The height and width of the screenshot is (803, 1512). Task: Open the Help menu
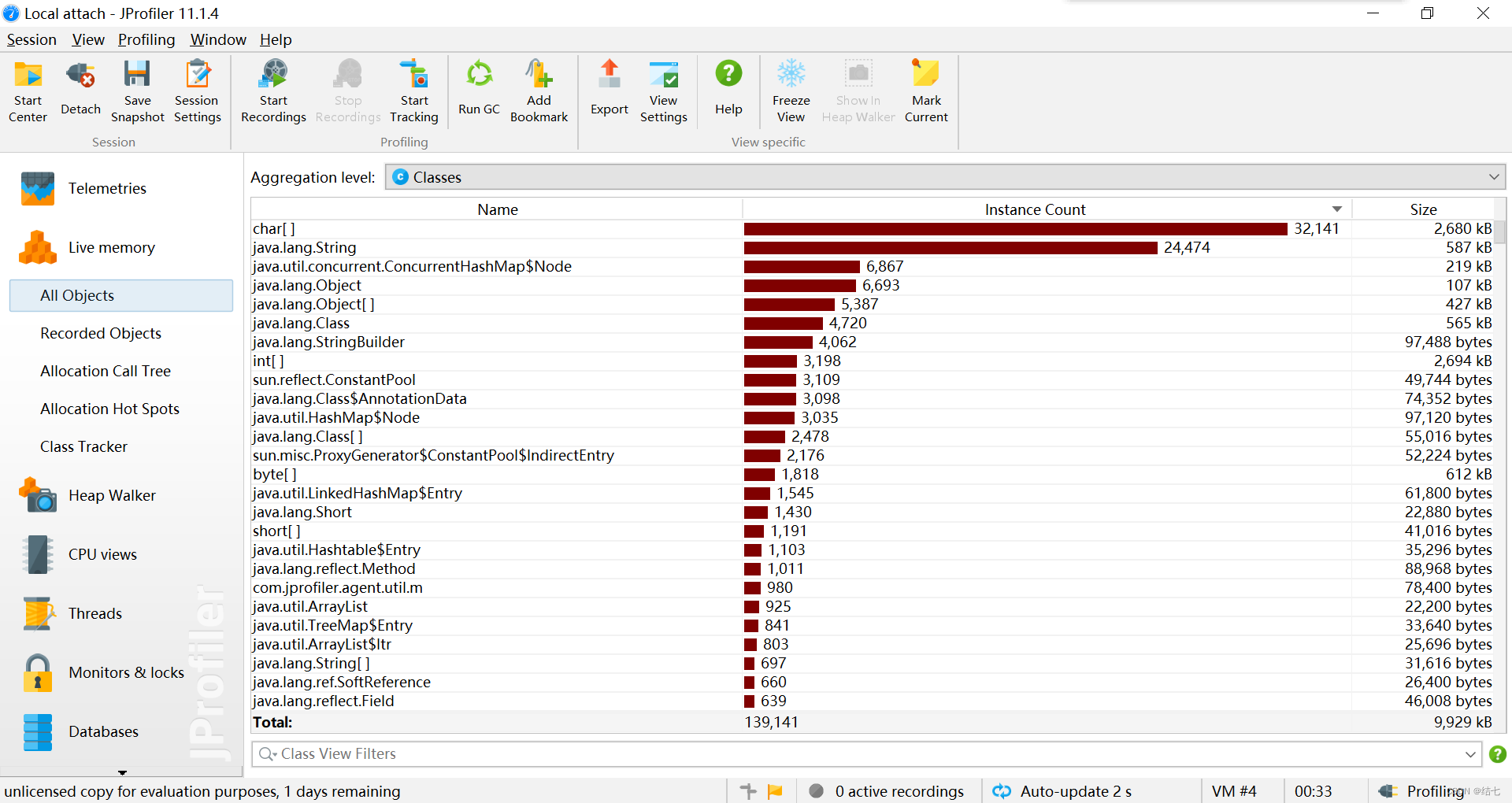click(x=276, y=39)
